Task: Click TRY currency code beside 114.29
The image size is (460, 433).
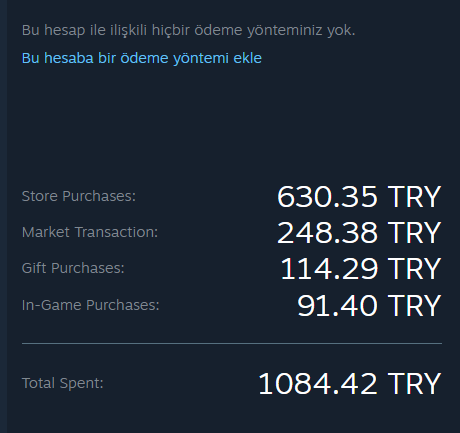Action: (414, 269)
